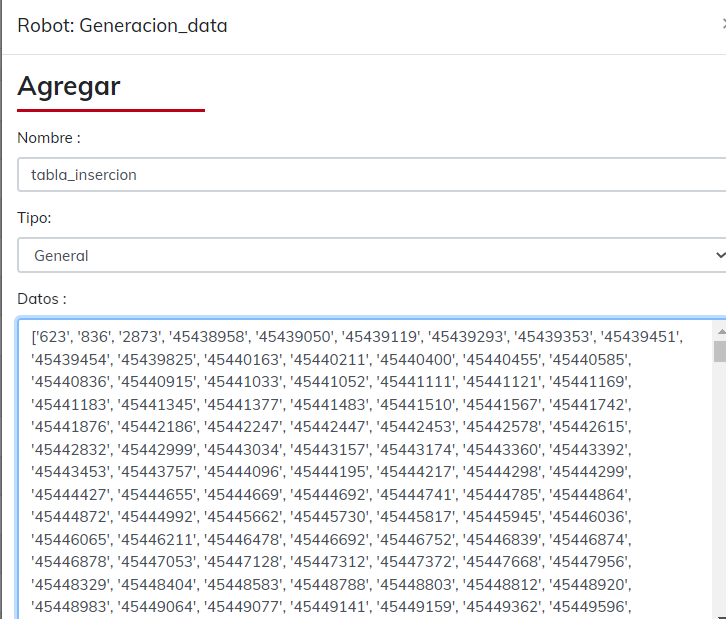Open the Tipo dropdown showing General
Image resolution: width=726 pixels, height=619 pixels.
(370, 256)
